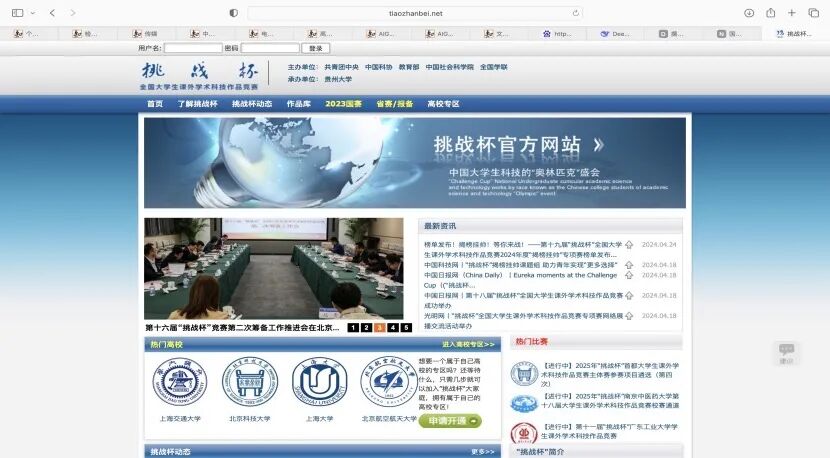Open 了解挑战杯 navigation item
830x458 pixels.
pos(197,104)
